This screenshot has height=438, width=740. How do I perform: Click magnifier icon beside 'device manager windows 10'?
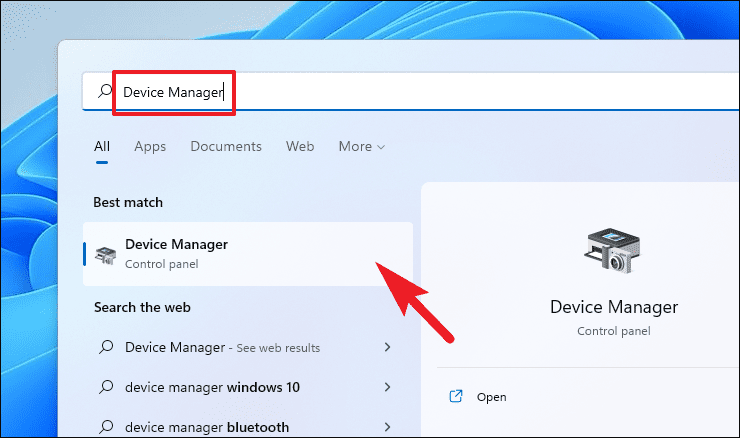pyautogui.click(x=106, y=387)
